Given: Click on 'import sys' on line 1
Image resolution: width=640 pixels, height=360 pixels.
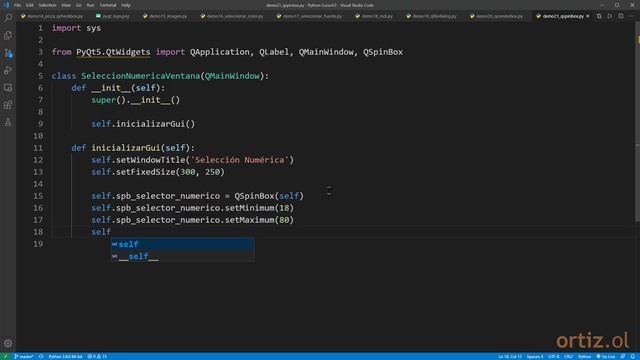Looking at the screenshot, I should point(76,28).
